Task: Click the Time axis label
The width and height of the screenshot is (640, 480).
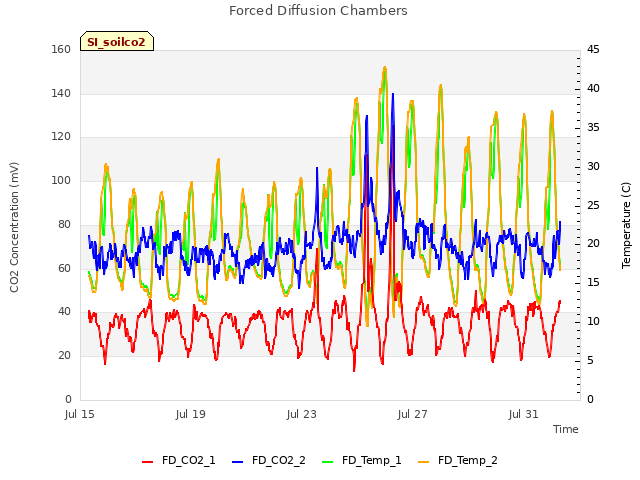Action: [x=566, y=429]
